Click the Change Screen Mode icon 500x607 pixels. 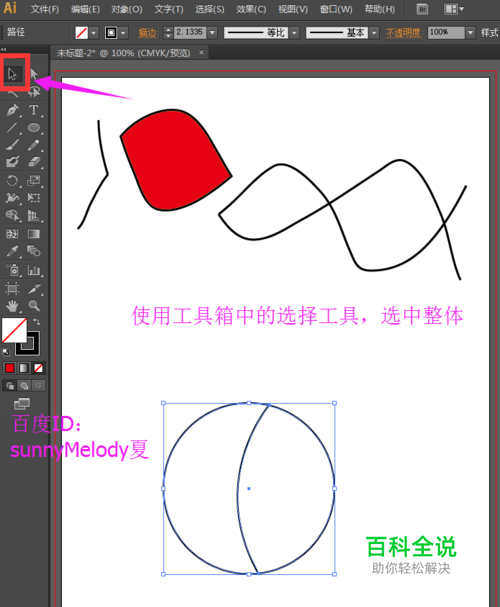click(x=22, y=404)
